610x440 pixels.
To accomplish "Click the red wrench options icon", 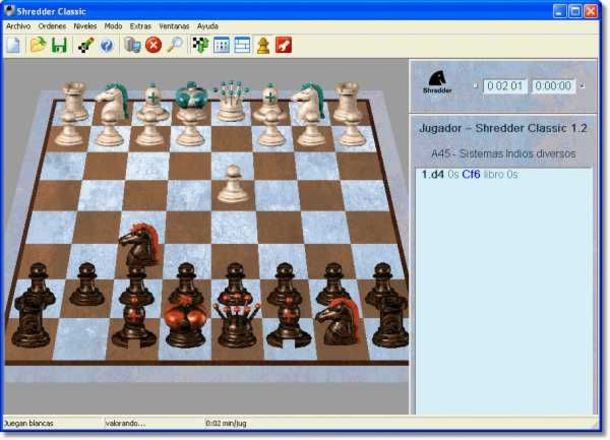I will [284, 45].
